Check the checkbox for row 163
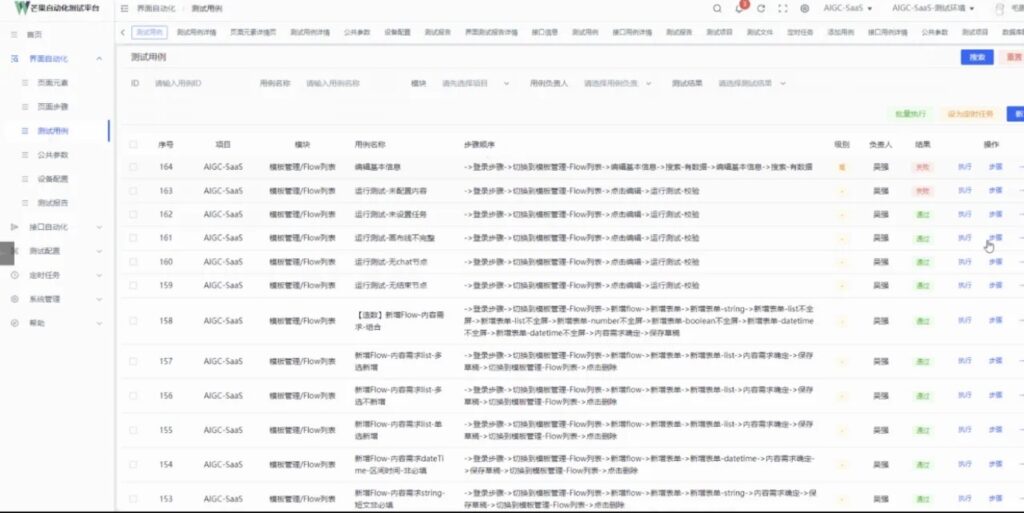 (x=133, y=191)
